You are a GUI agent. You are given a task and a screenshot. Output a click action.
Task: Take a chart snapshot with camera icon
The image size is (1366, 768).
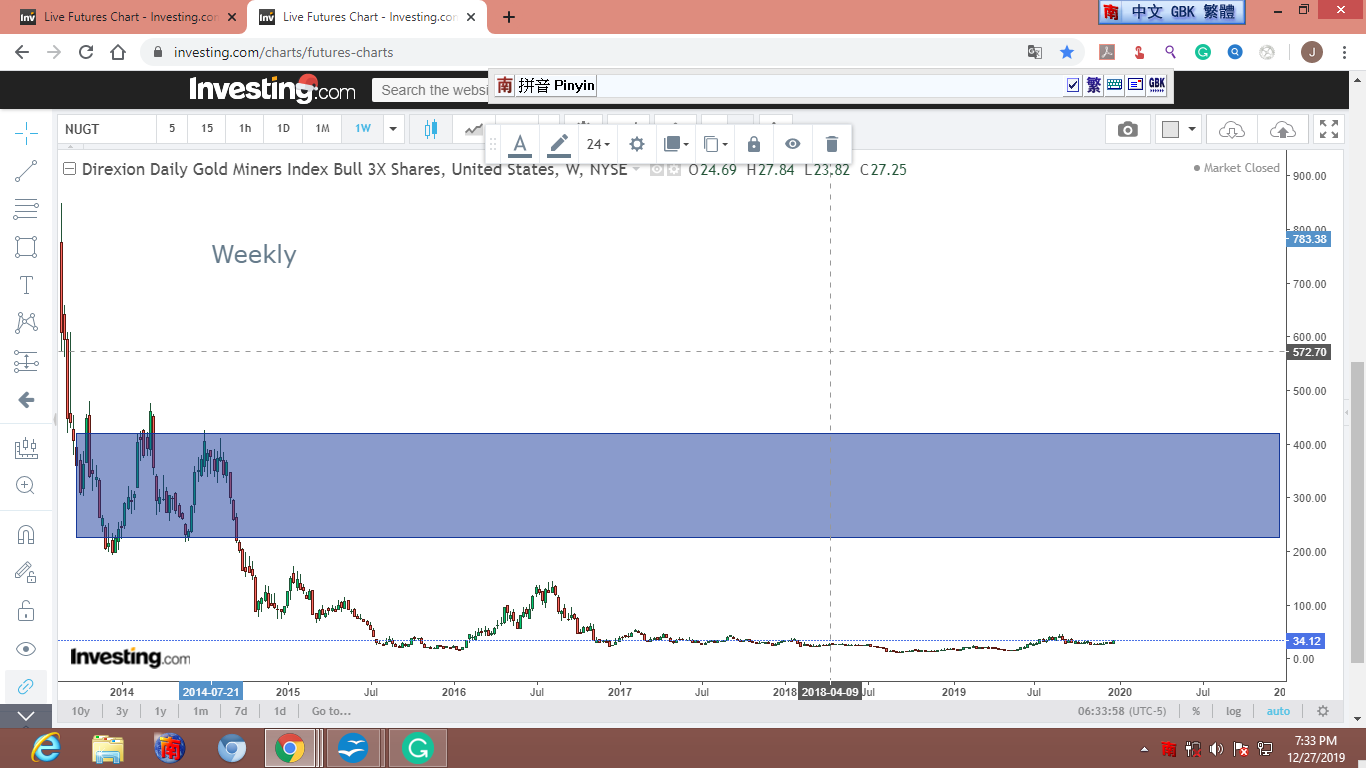tap(1127, 129)
